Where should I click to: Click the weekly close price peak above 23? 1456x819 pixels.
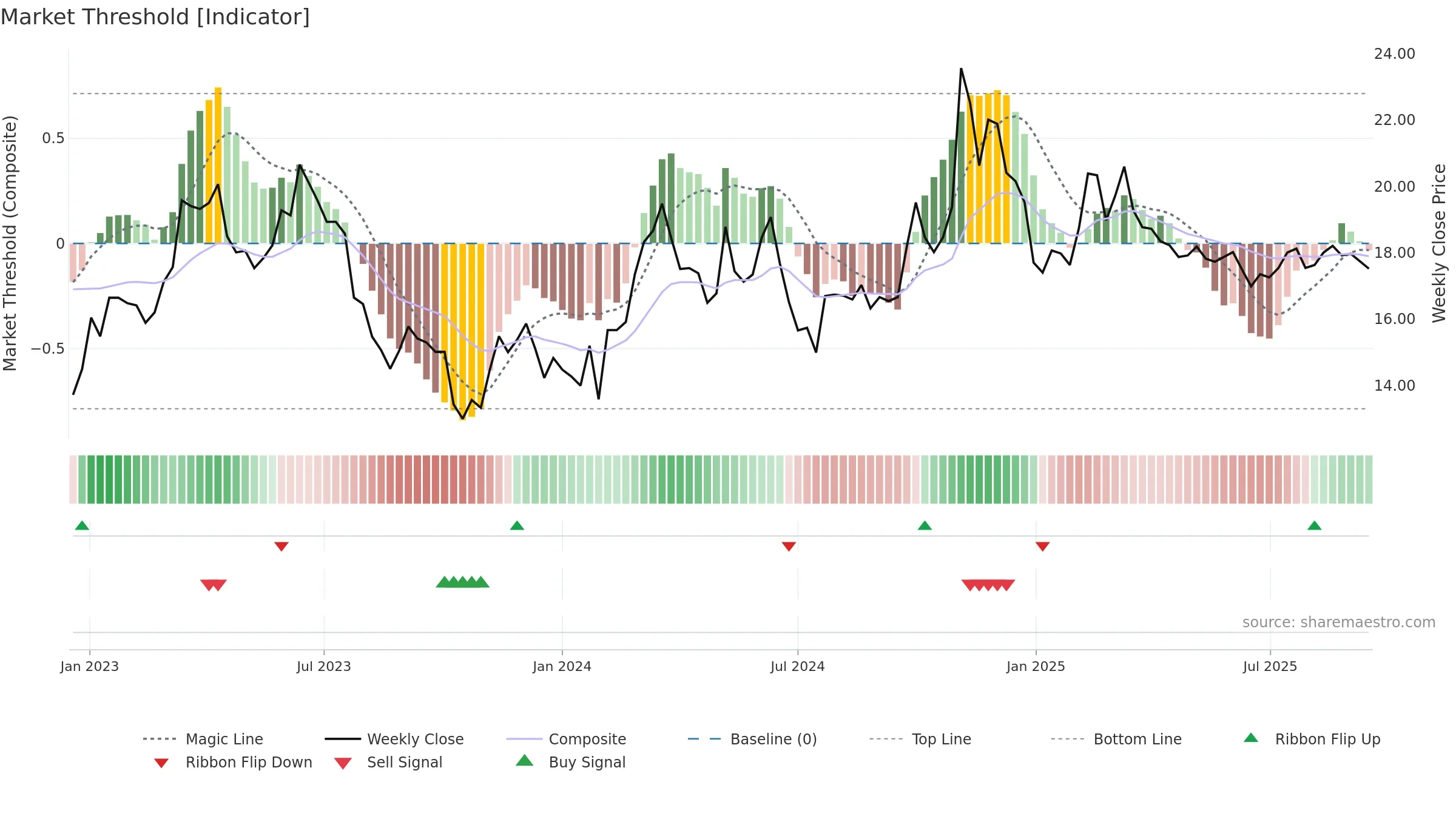[x=961, y=69]
